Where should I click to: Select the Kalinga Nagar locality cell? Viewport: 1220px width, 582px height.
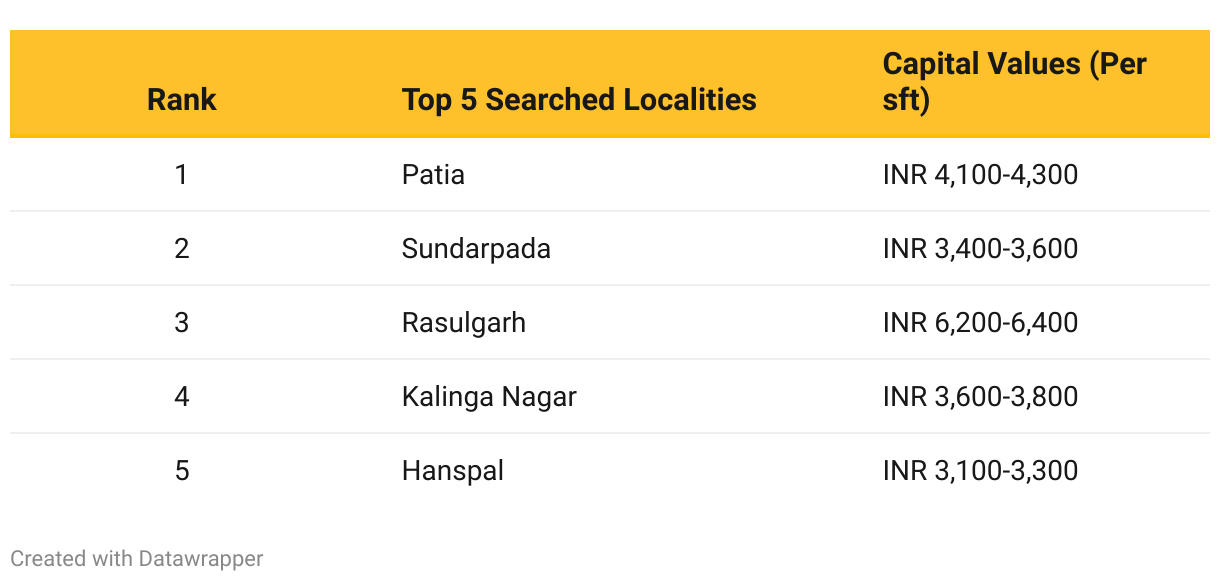pos(489,397)
